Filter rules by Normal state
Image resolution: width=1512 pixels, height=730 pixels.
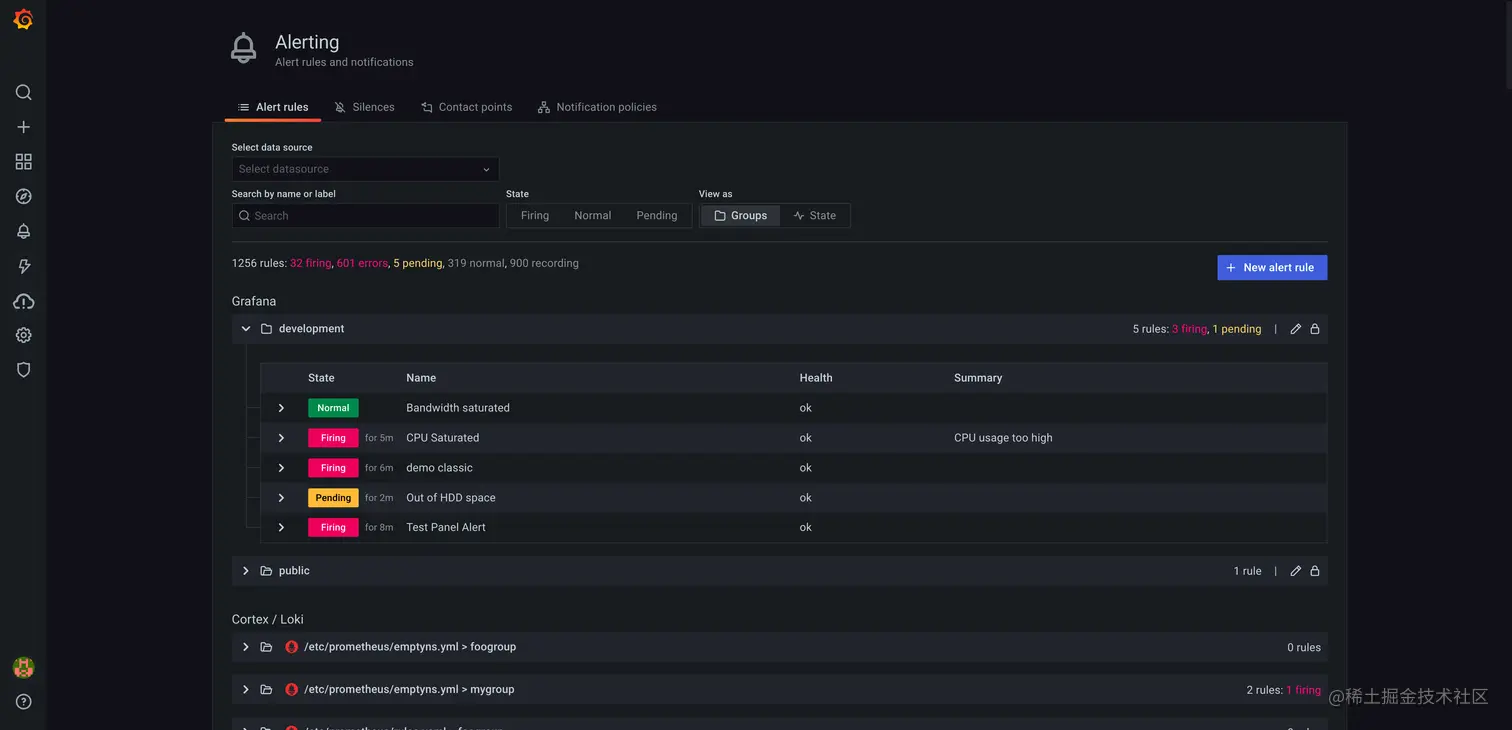(x=593, y=216)
